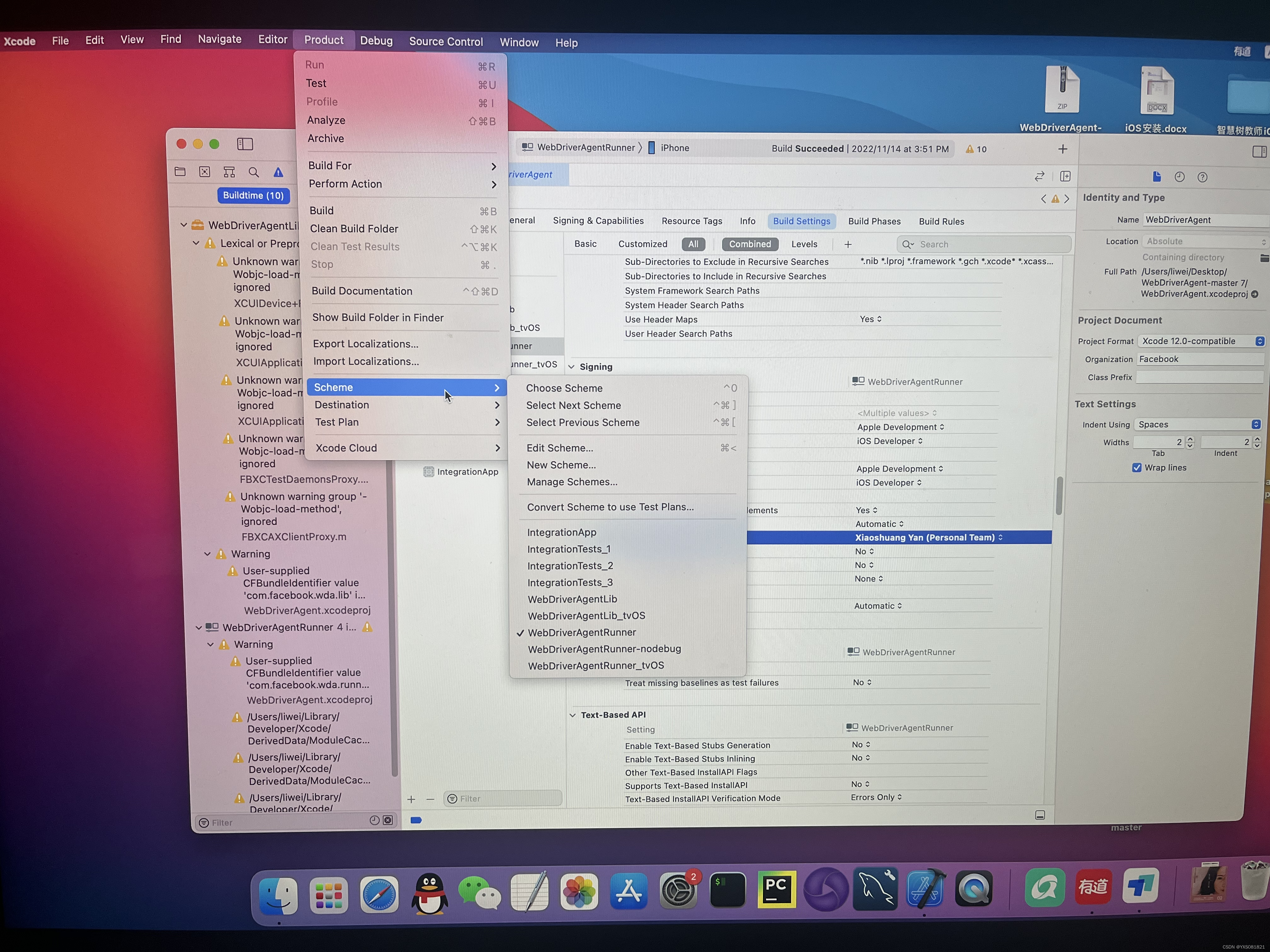Click the add editor split icon
Screen dimensions: 1270x952
tap(1065, 176)
